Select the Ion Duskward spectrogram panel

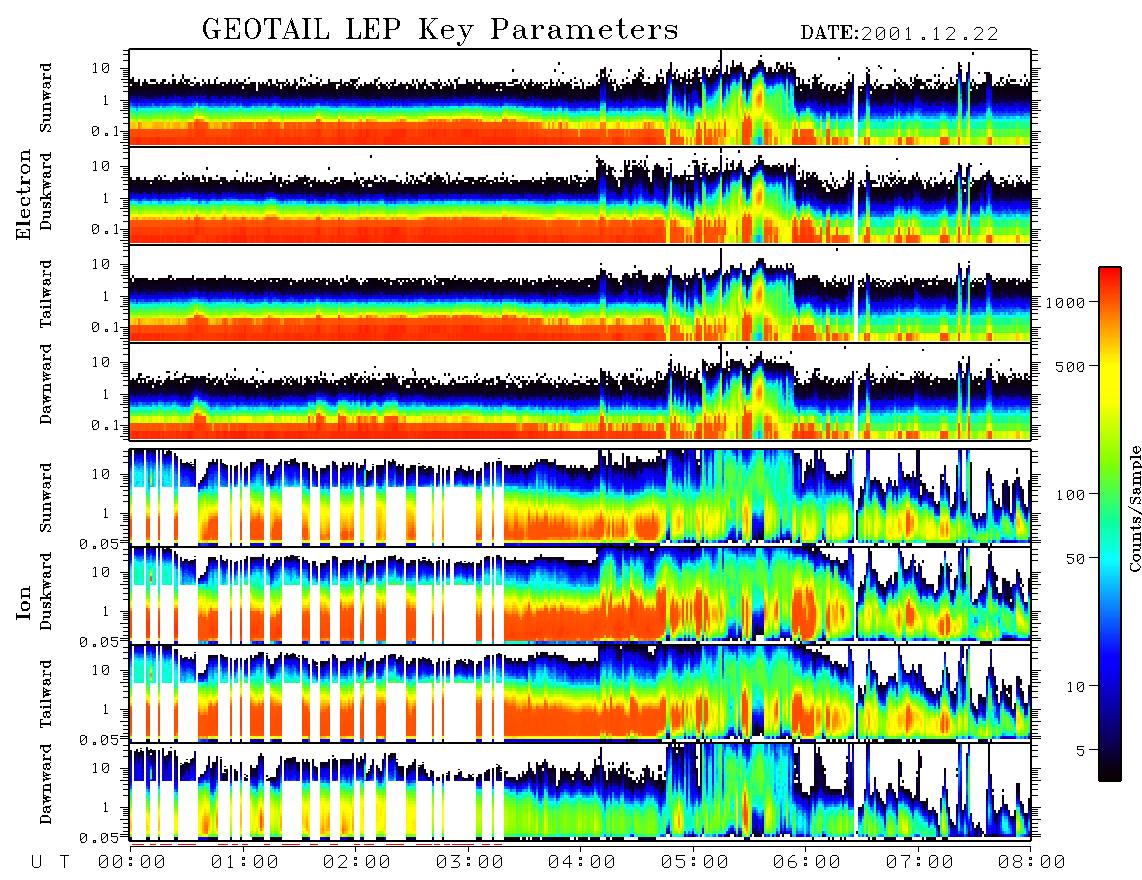tap(580, 594)
